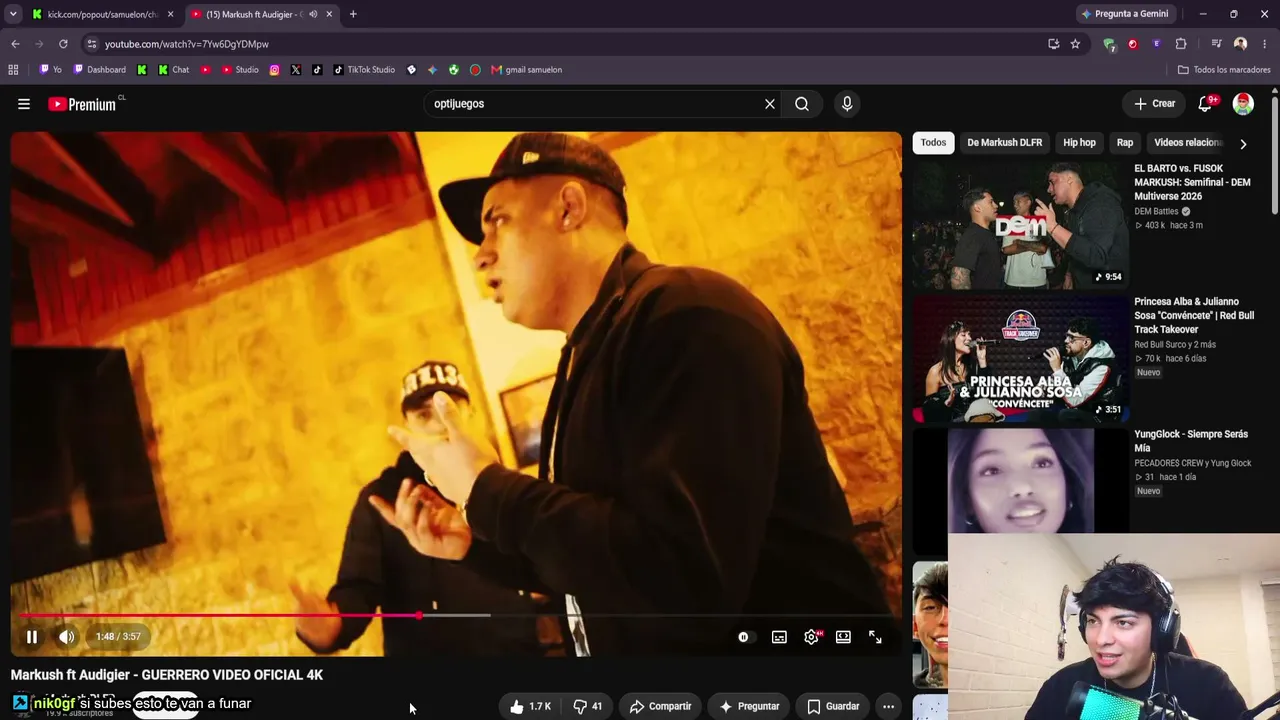Open YungGlock - Siempre Serás Mía title
The image size is (1280, 720).
(1191, 441)
